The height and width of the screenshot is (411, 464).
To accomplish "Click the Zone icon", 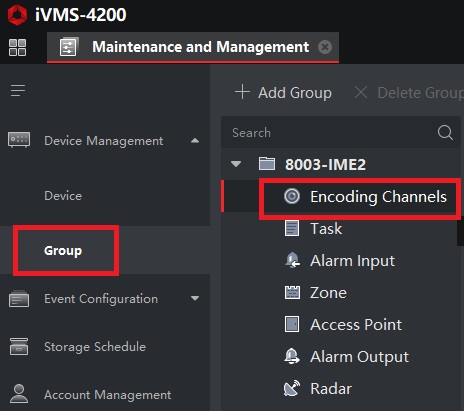I will coord(292,292).
